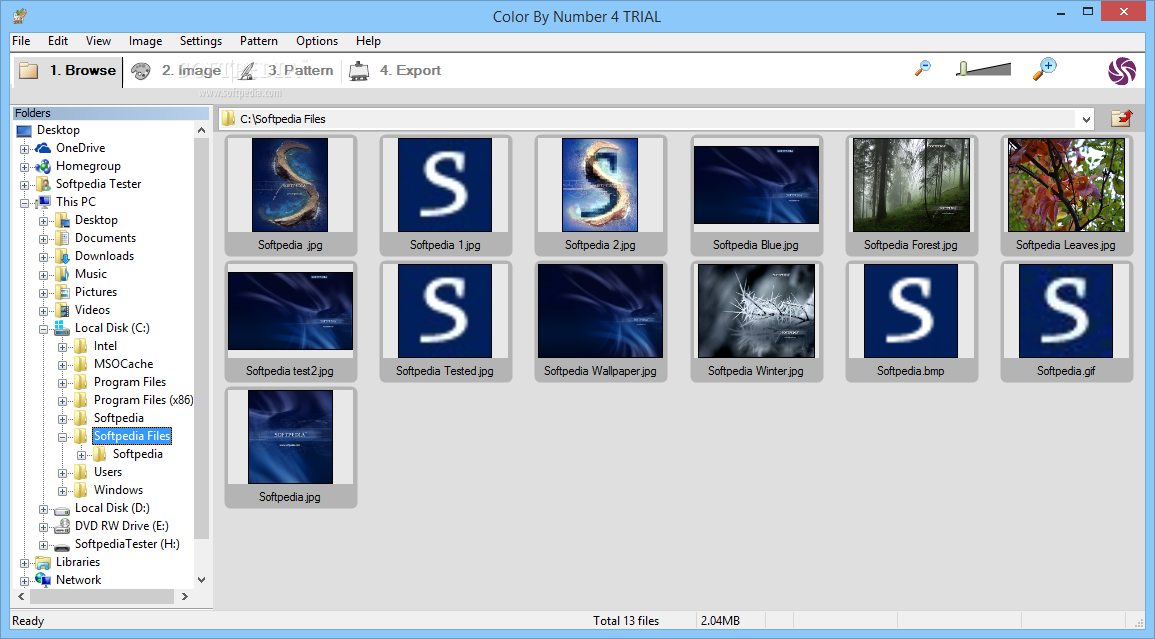Click the Homegroup icon in tree
The height and width of the screenshot is (639, 1155).
pyautogui.click(x=43, y=167)
